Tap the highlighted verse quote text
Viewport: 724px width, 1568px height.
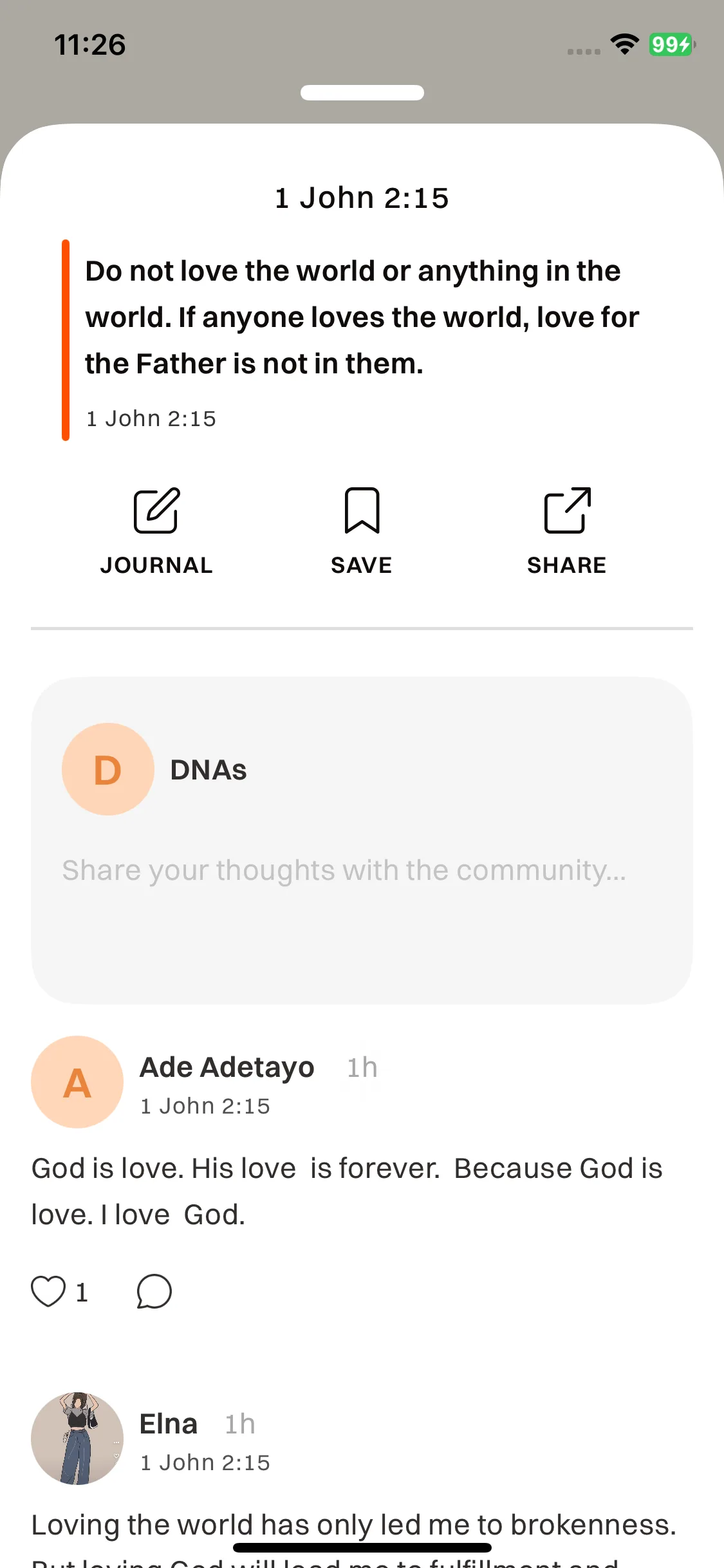(362, 317)
